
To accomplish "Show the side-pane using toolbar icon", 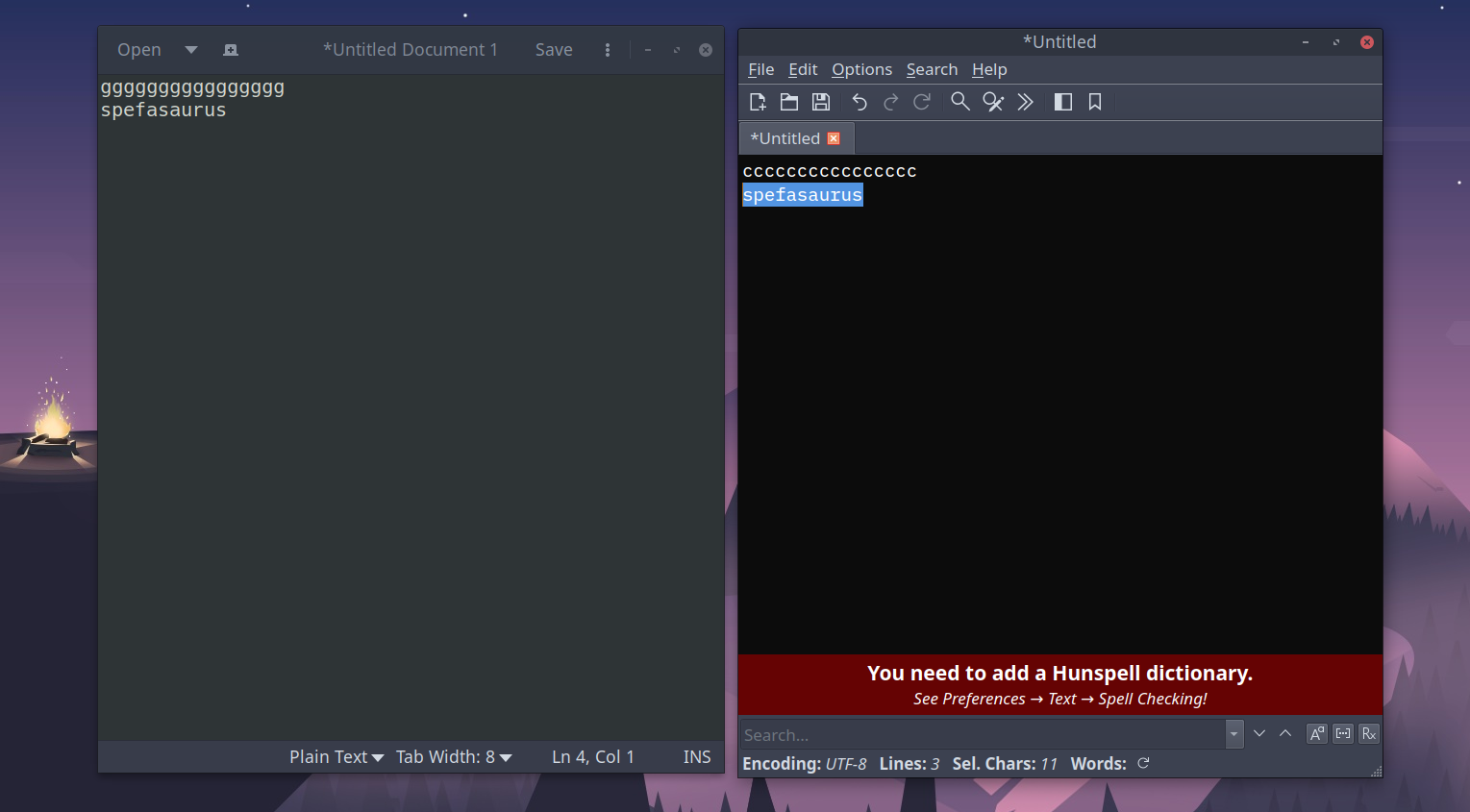I will [x=1063, y=102].
